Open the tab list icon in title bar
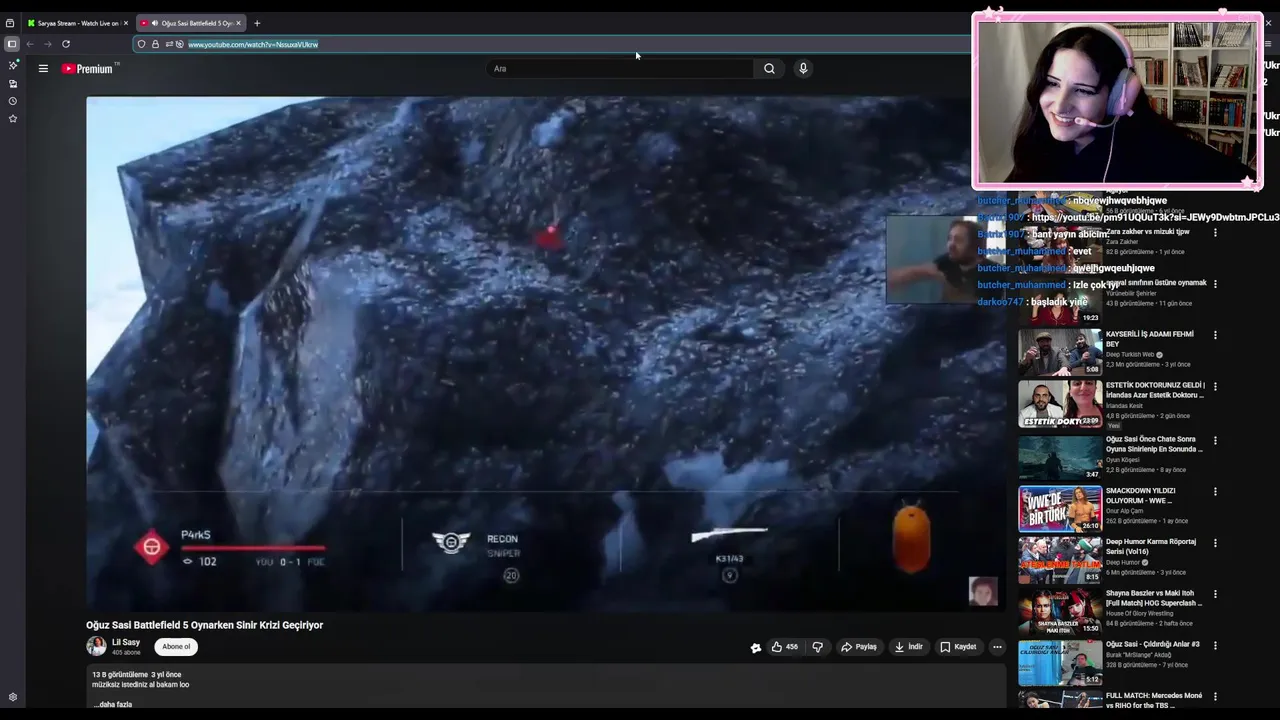Viewport: 1280px width, 720px height. (x=10, y=23)
